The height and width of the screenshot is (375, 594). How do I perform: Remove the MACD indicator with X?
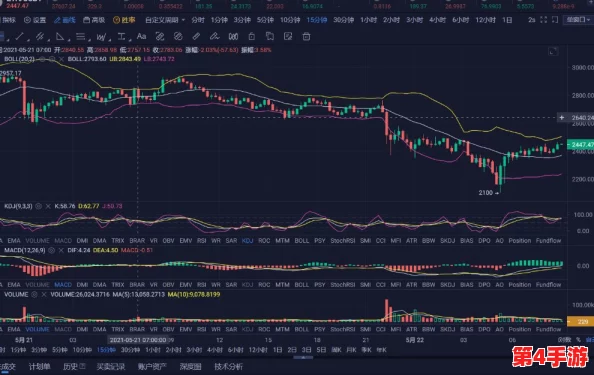click(x=61, y=250)
